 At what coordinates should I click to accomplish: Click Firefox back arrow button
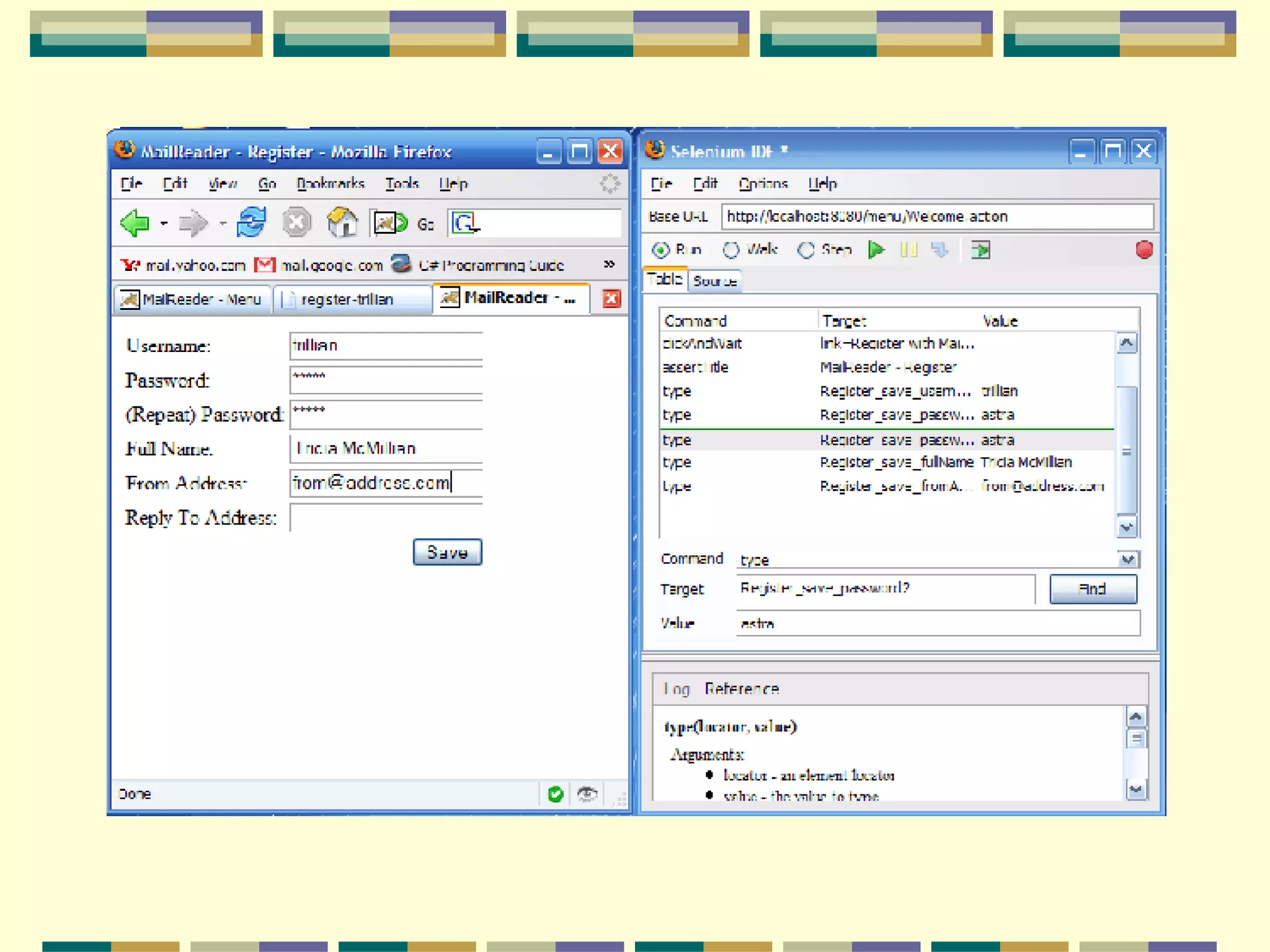pos(135,223)
